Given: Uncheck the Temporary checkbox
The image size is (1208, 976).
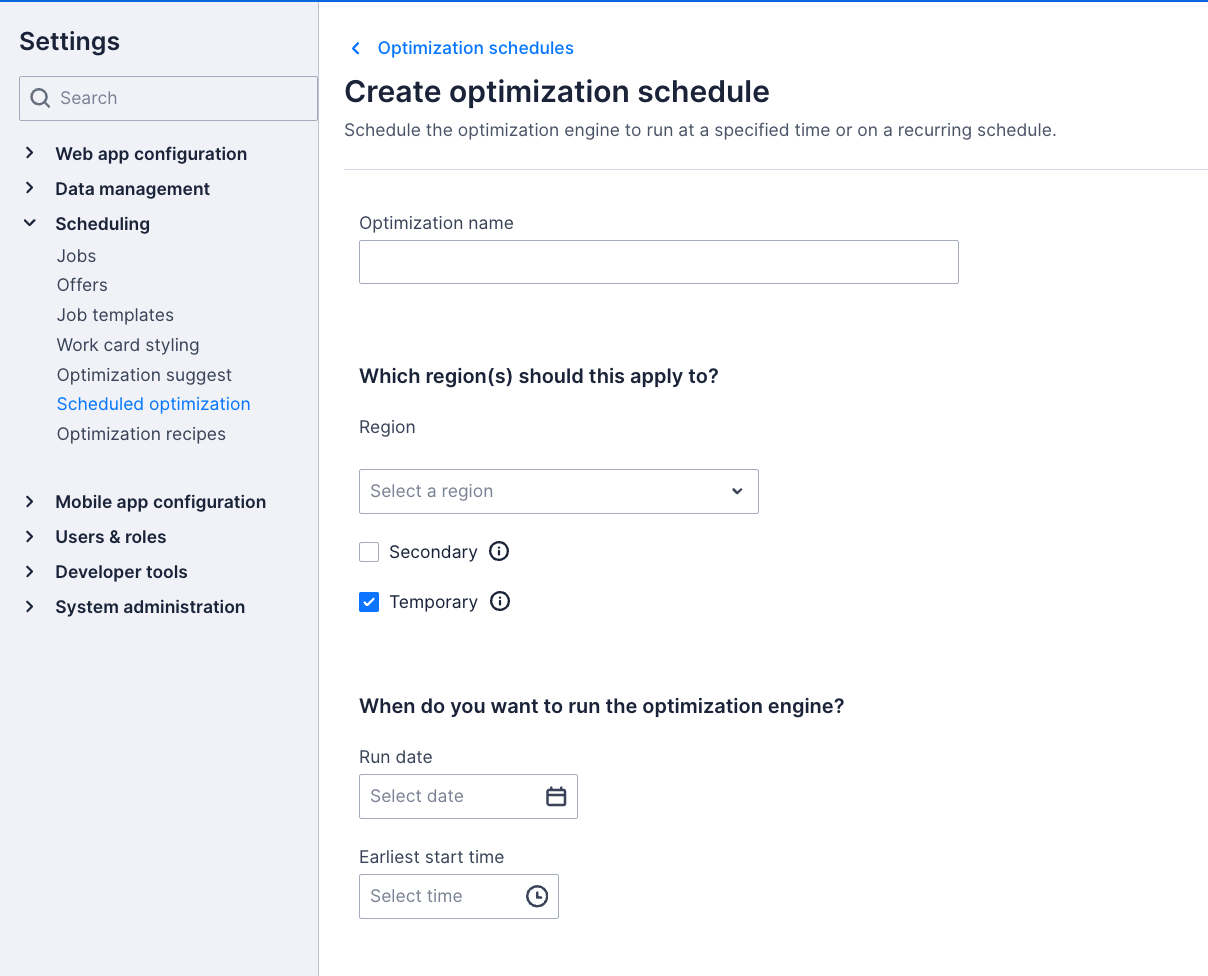Looking at the screenshot, I should click(369, 601).
